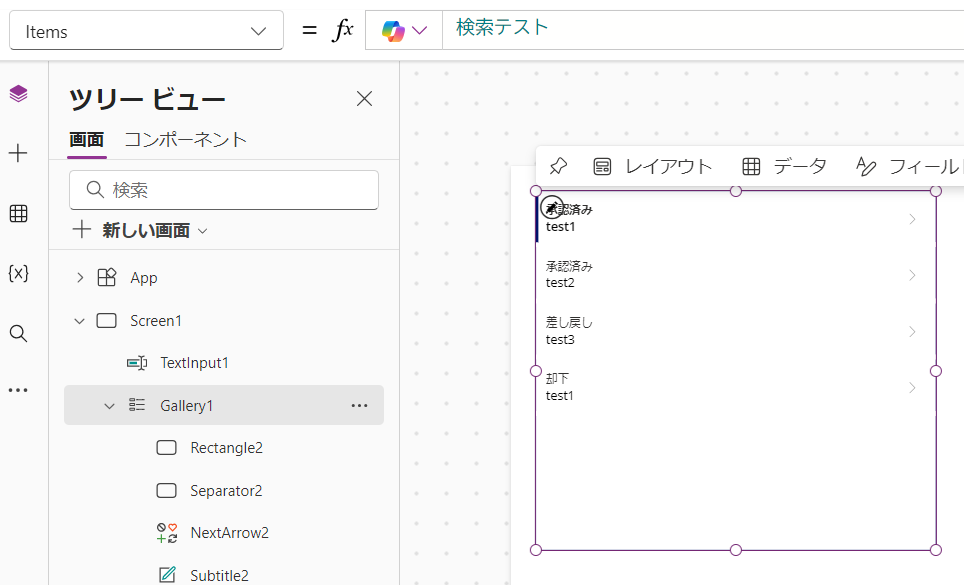Click the arrow on 却下 row
This screenshot has height=585, width=964.
[912, 388]
